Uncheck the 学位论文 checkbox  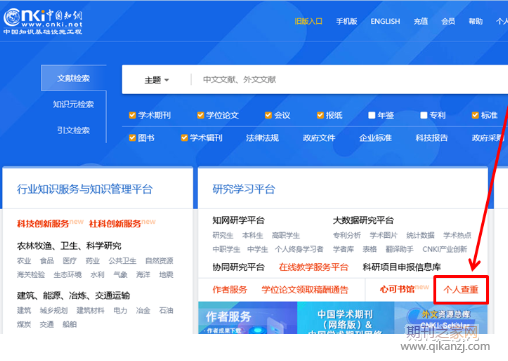click(200, 115)
